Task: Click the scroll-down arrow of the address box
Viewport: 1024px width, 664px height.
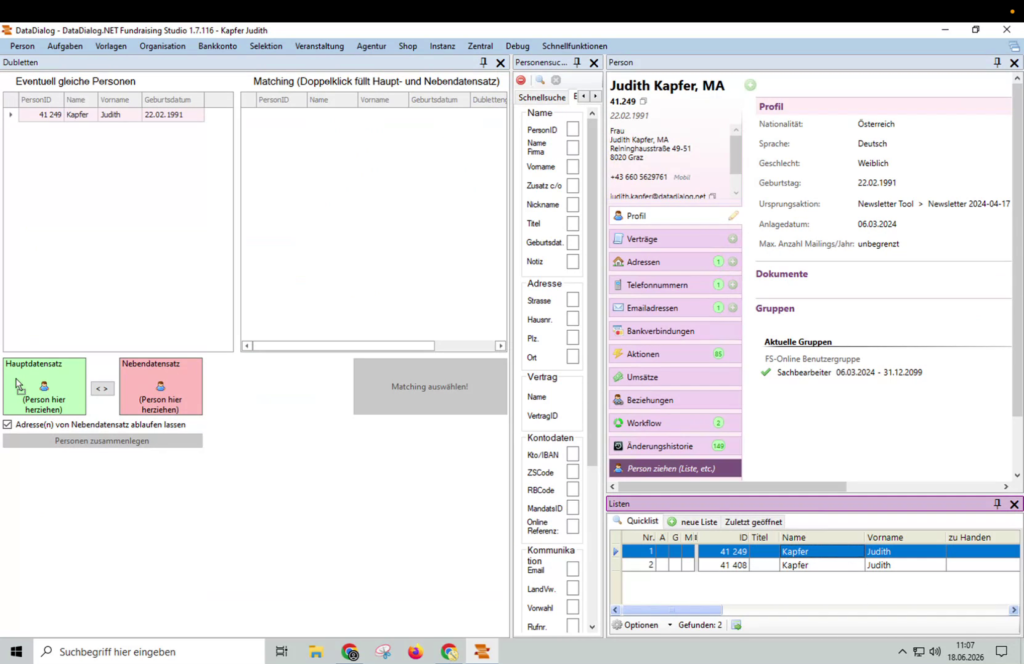Action: 736,193
